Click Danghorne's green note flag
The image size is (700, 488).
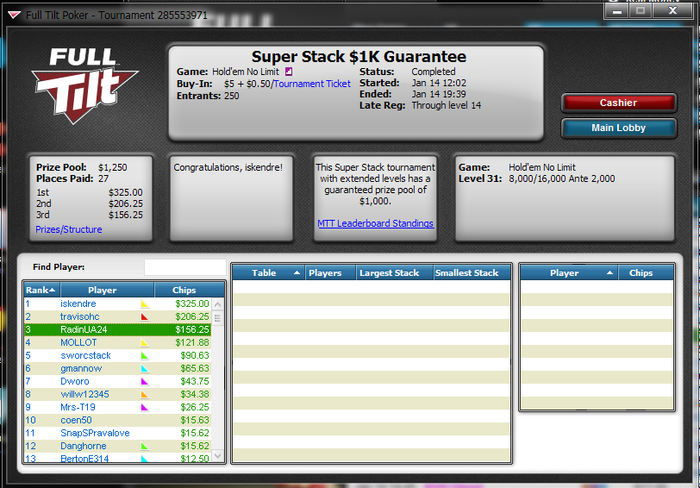pyautogui.click(x=145, y=446)
